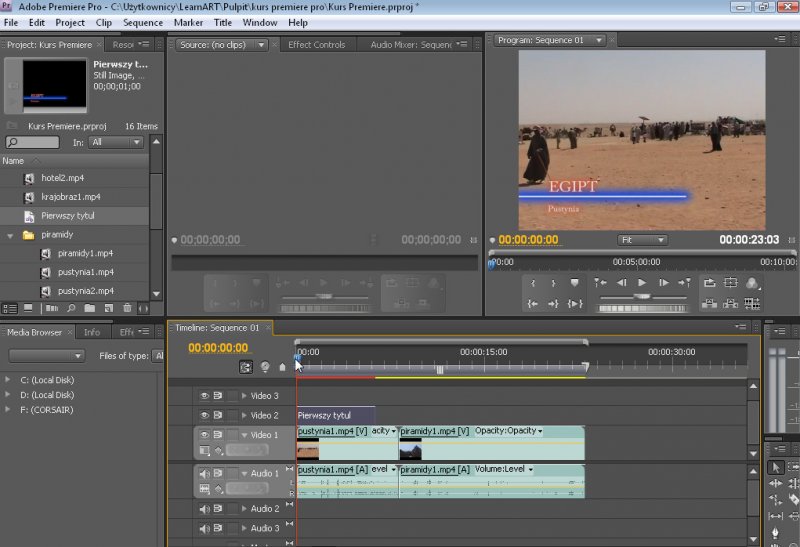The width and height of the screenshot is (800, 547).
Task: Toggle Video 2 track output eye
Action: [204, 415]
